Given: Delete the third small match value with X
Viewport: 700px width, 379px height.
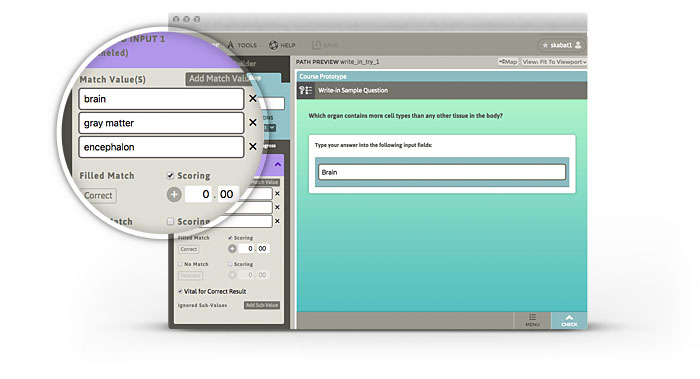Looking at the screenshot, I should coord(277,221).
